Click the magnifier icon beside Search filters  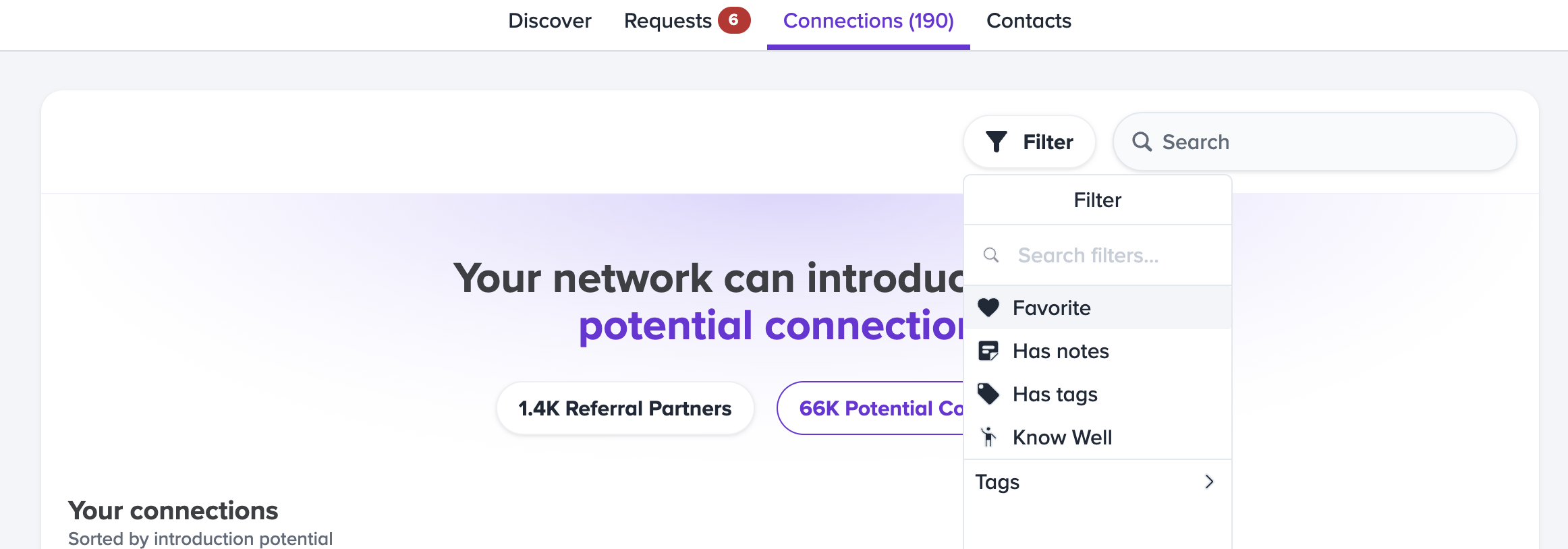click(x=991, y=255)
